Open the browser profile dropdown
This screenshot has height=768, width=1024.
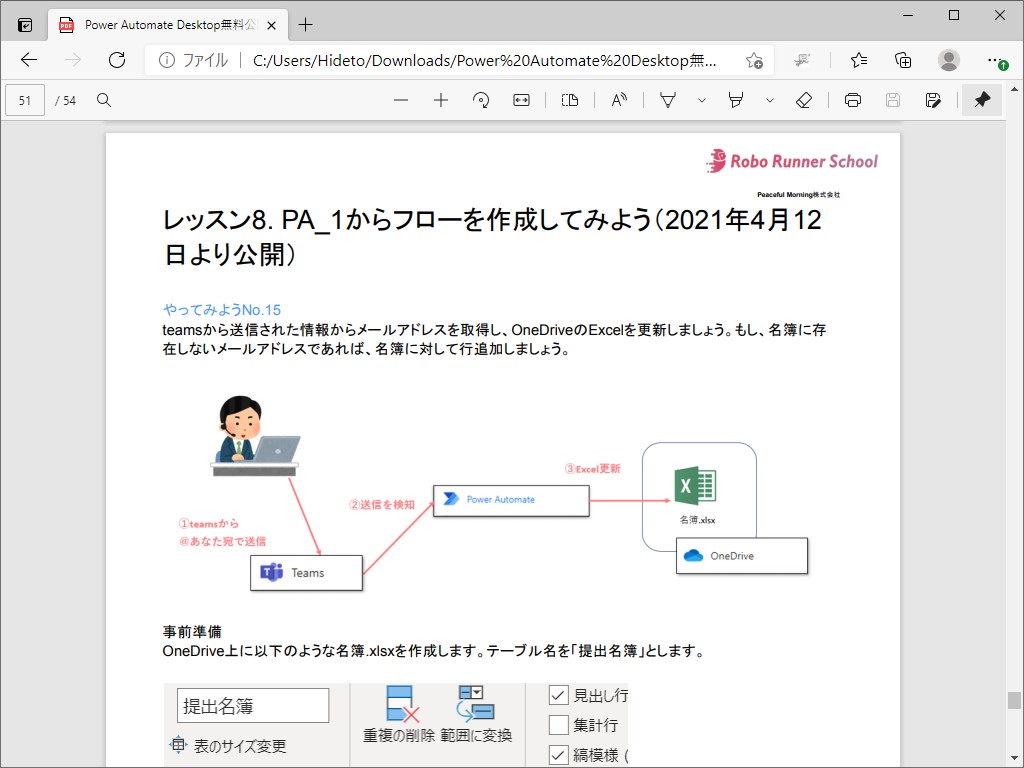click(948, 60)
